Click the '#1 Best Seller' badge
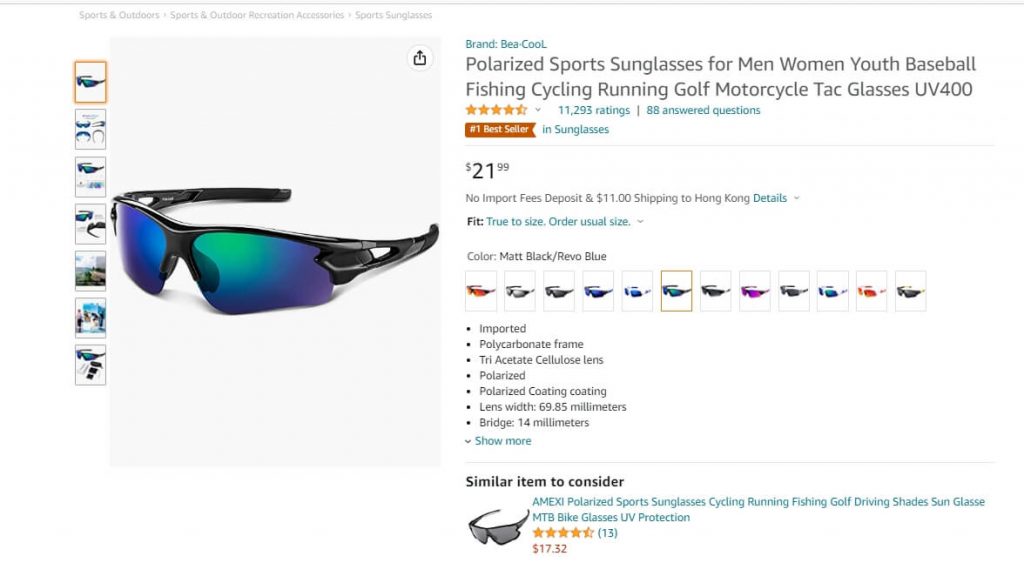The image size is (1024, 576). tap(499, 129)
